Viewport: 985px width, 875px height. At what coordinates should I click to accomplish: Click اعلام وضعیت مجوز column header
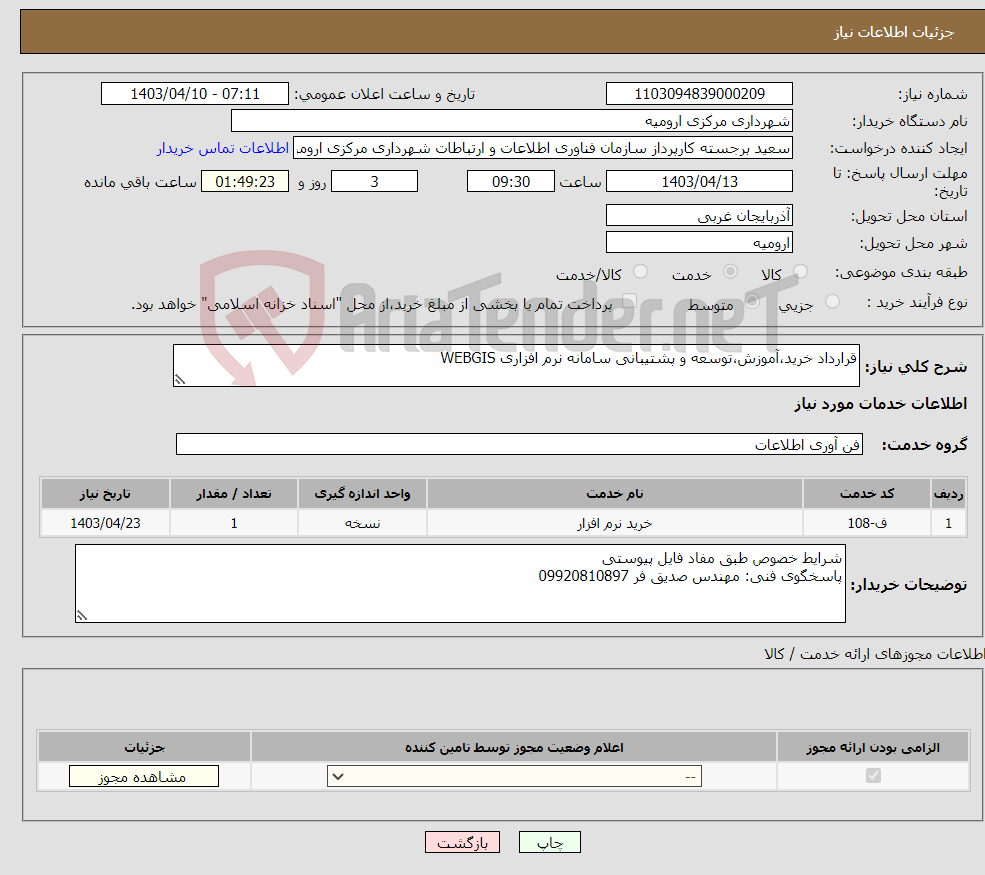pyautogui.click(x=514, y=747)
